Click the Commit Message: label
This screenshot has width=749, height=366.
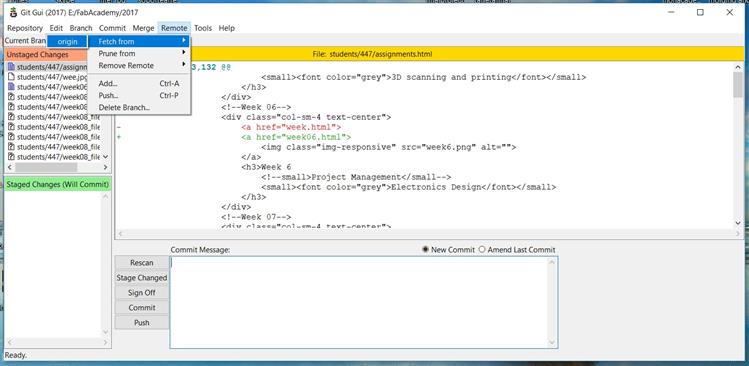tap(200, 249)
